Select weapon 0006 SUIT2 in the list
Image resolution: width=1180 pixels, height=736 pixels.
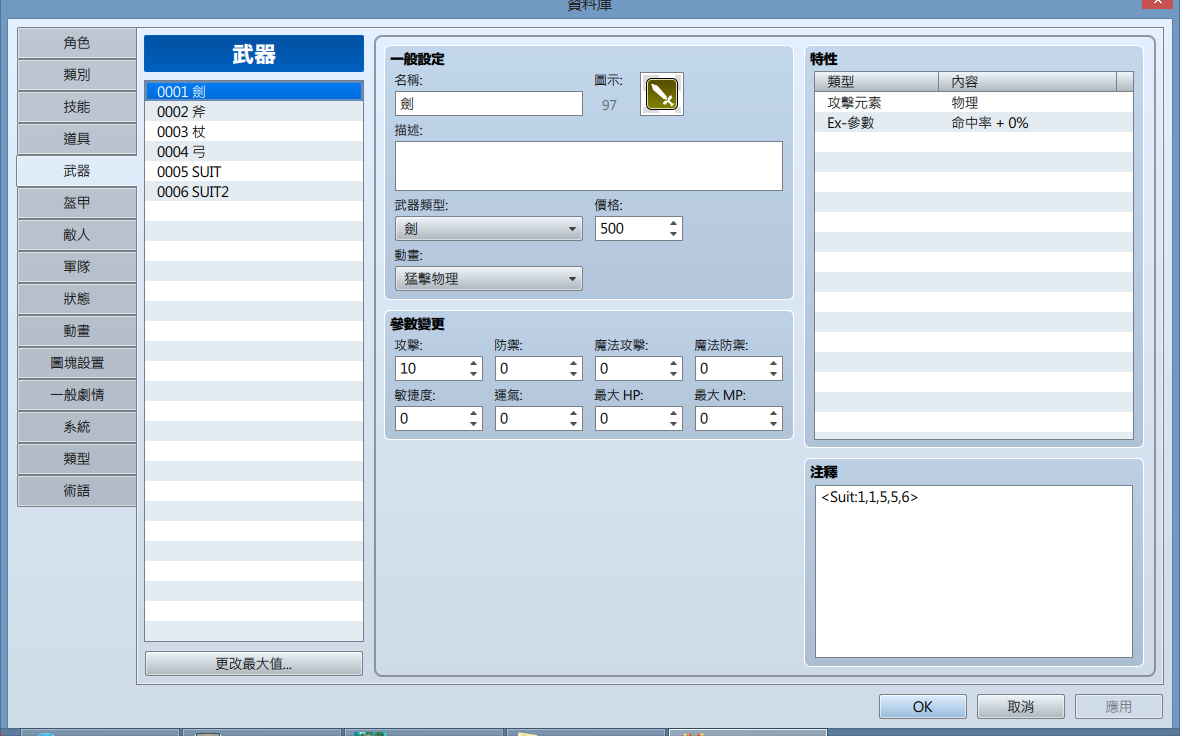coord(254,192)
